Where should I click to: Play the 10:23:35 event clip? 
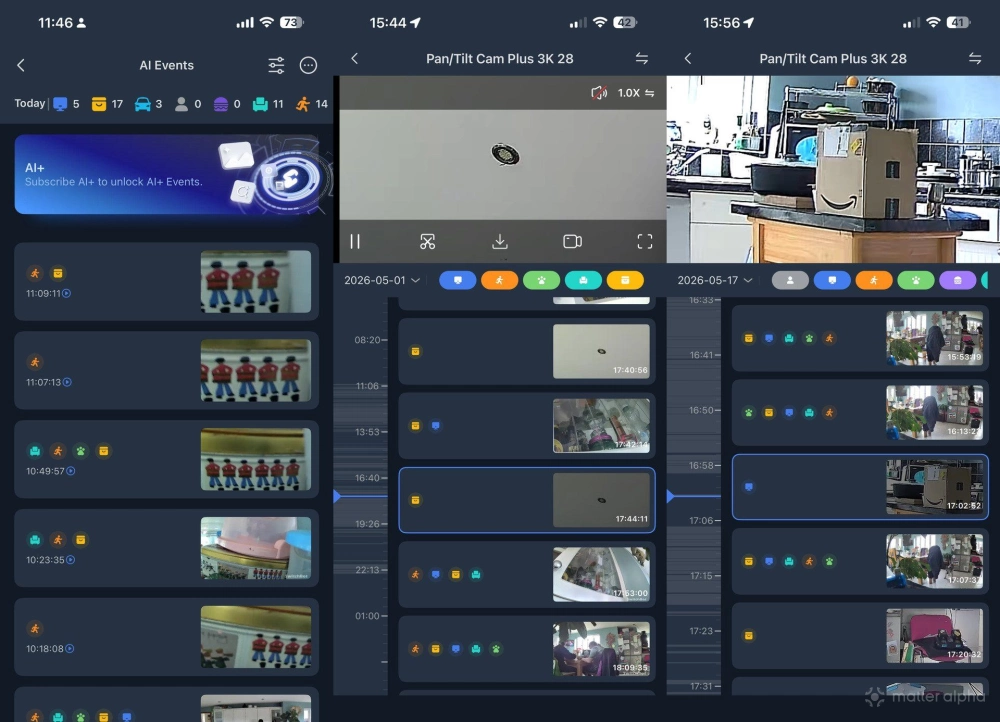click(x=70, y=560)
